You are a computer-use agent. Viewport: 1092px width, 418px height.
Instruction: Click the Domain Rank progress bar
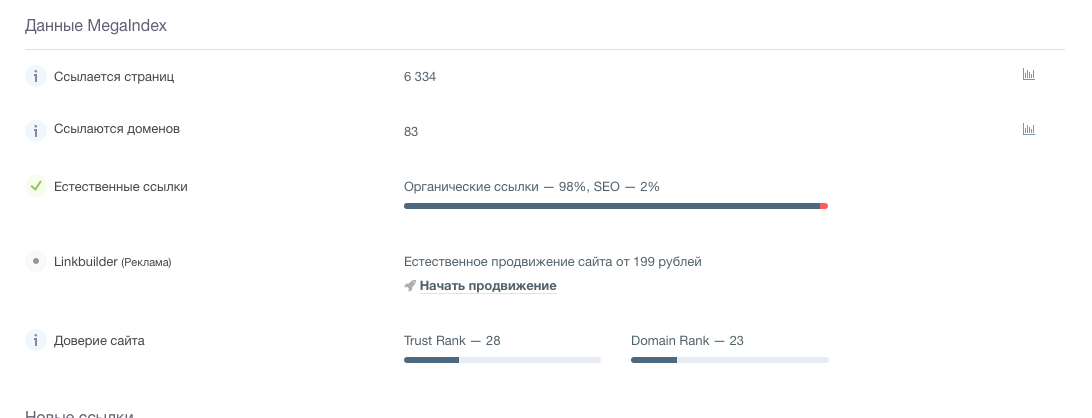[x=729, y=360]
